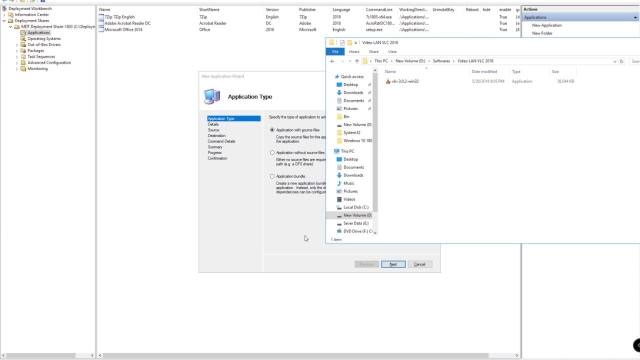Viewport: 640px width, 360px height.
Task: Click the 7Zip application row icon
Action: pos(101,17)
